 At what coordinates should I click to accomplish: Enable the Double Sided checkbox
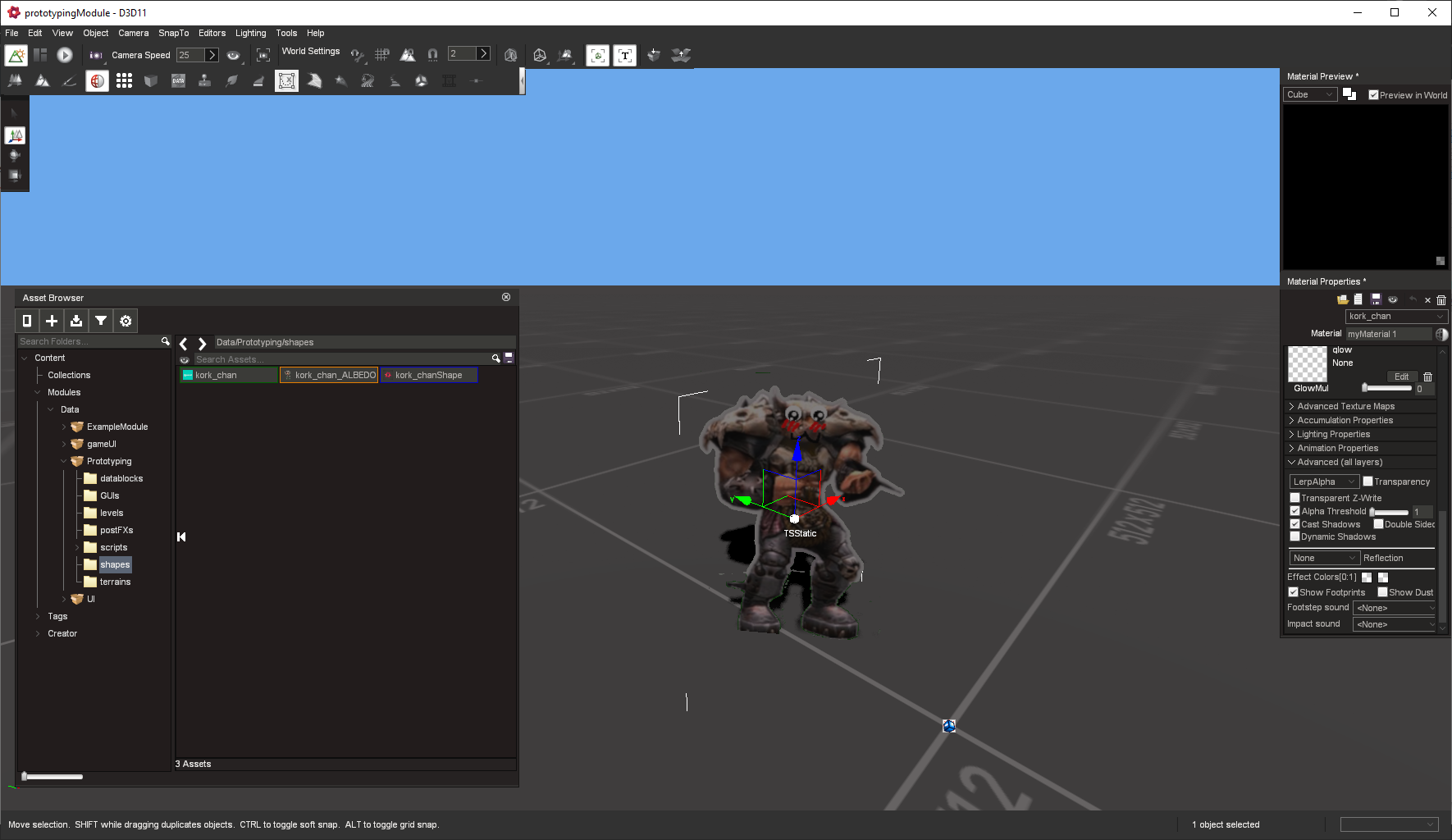(x=1378, y=524)
